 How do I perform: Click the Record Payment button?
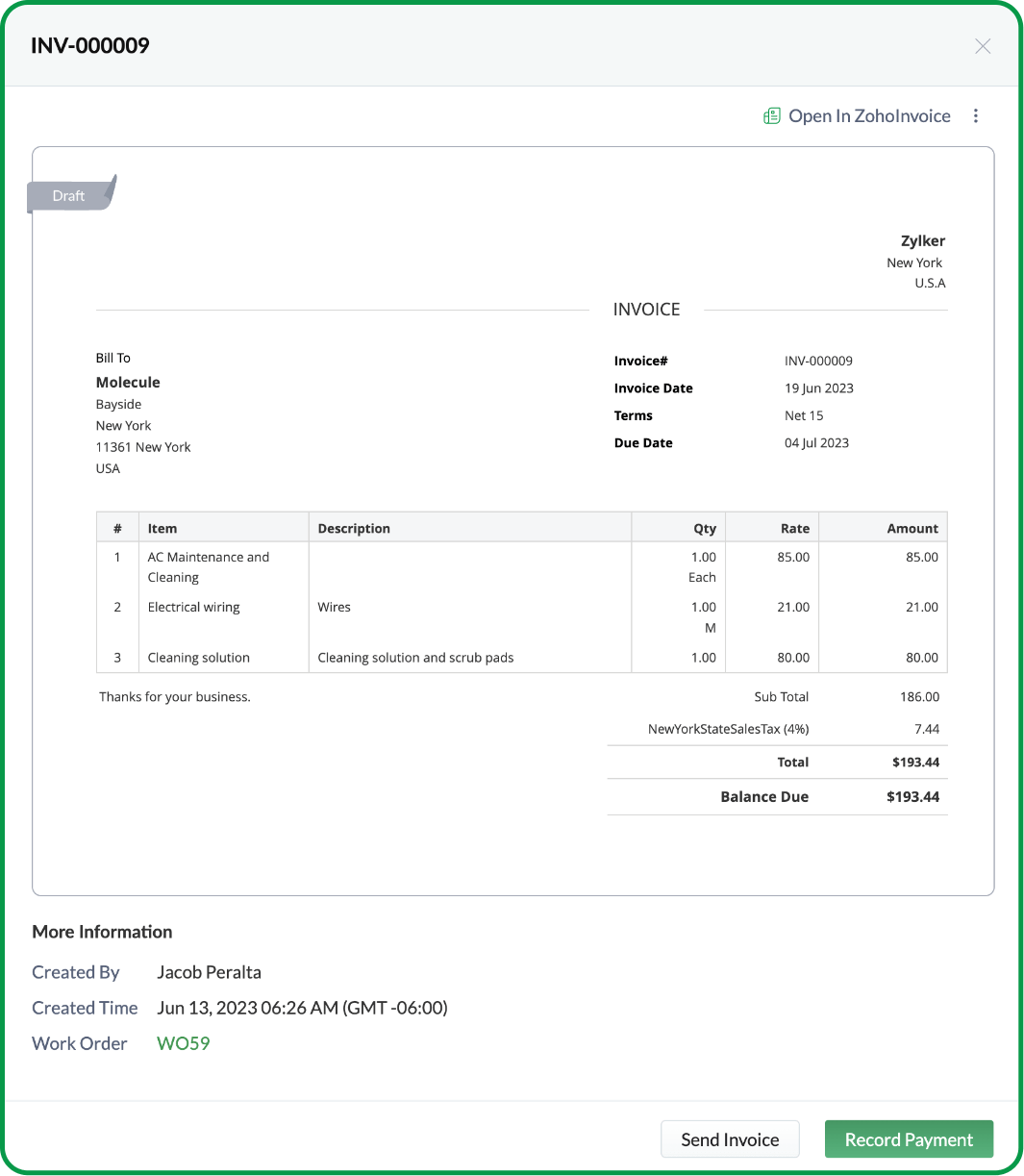click(x=908, y=1138)
